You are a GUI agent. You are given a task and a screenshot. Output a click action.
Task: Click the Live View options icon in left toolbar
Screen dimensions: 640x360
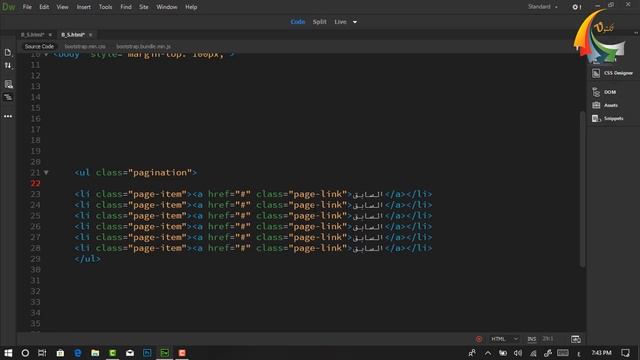pos(8,84)
